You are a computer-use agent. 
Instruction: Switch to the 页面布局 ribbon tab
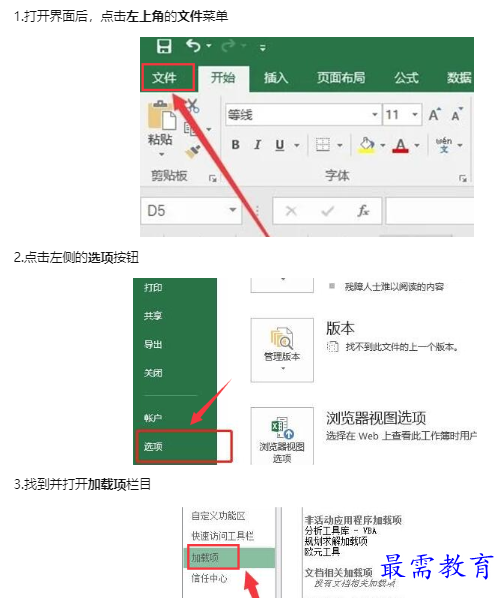[341, 78]
